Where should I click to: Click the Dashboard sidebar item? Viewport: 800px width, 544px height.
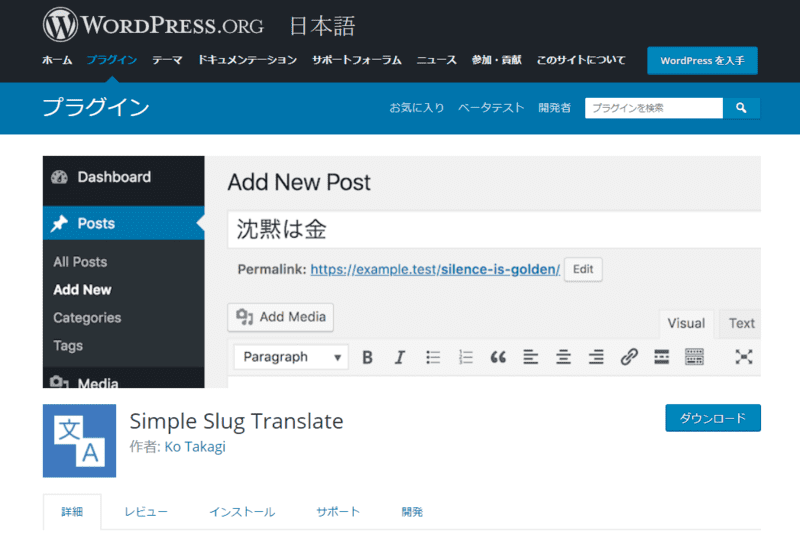point(123,177)
